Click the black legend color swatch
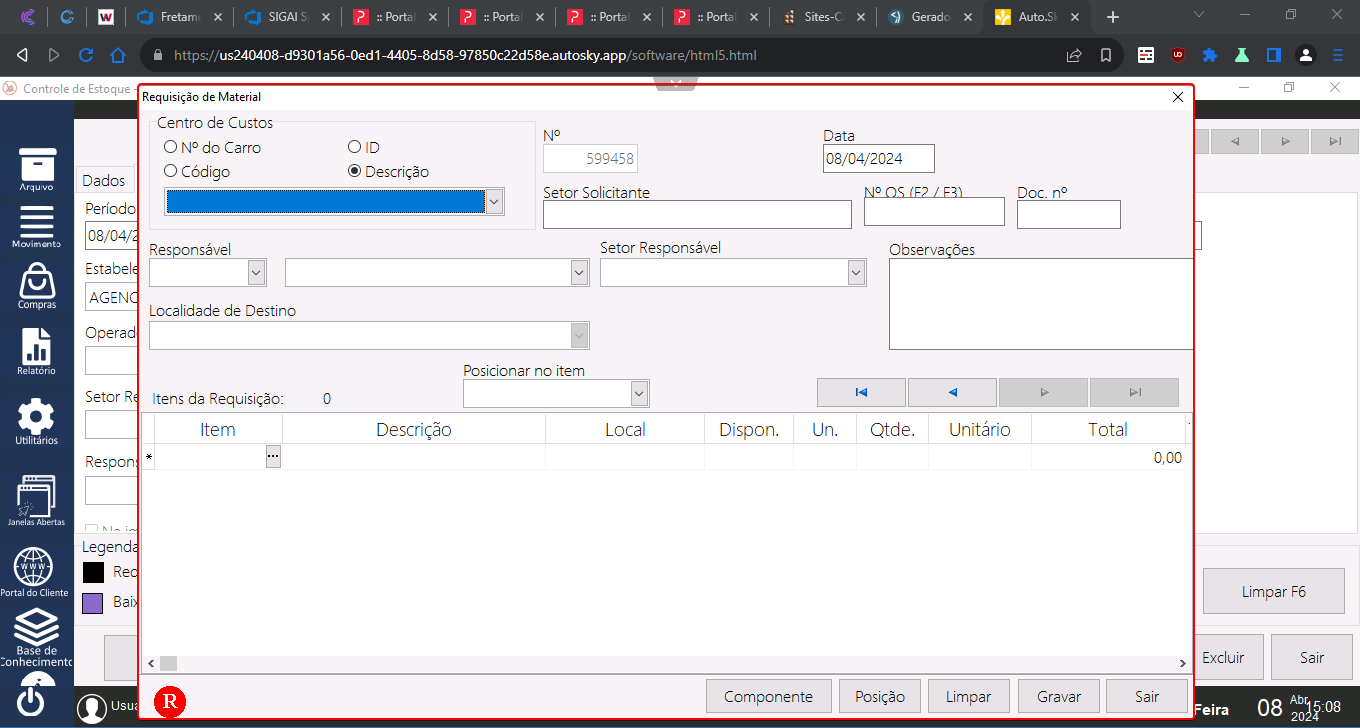1360x728 pixels. (93, 572)
